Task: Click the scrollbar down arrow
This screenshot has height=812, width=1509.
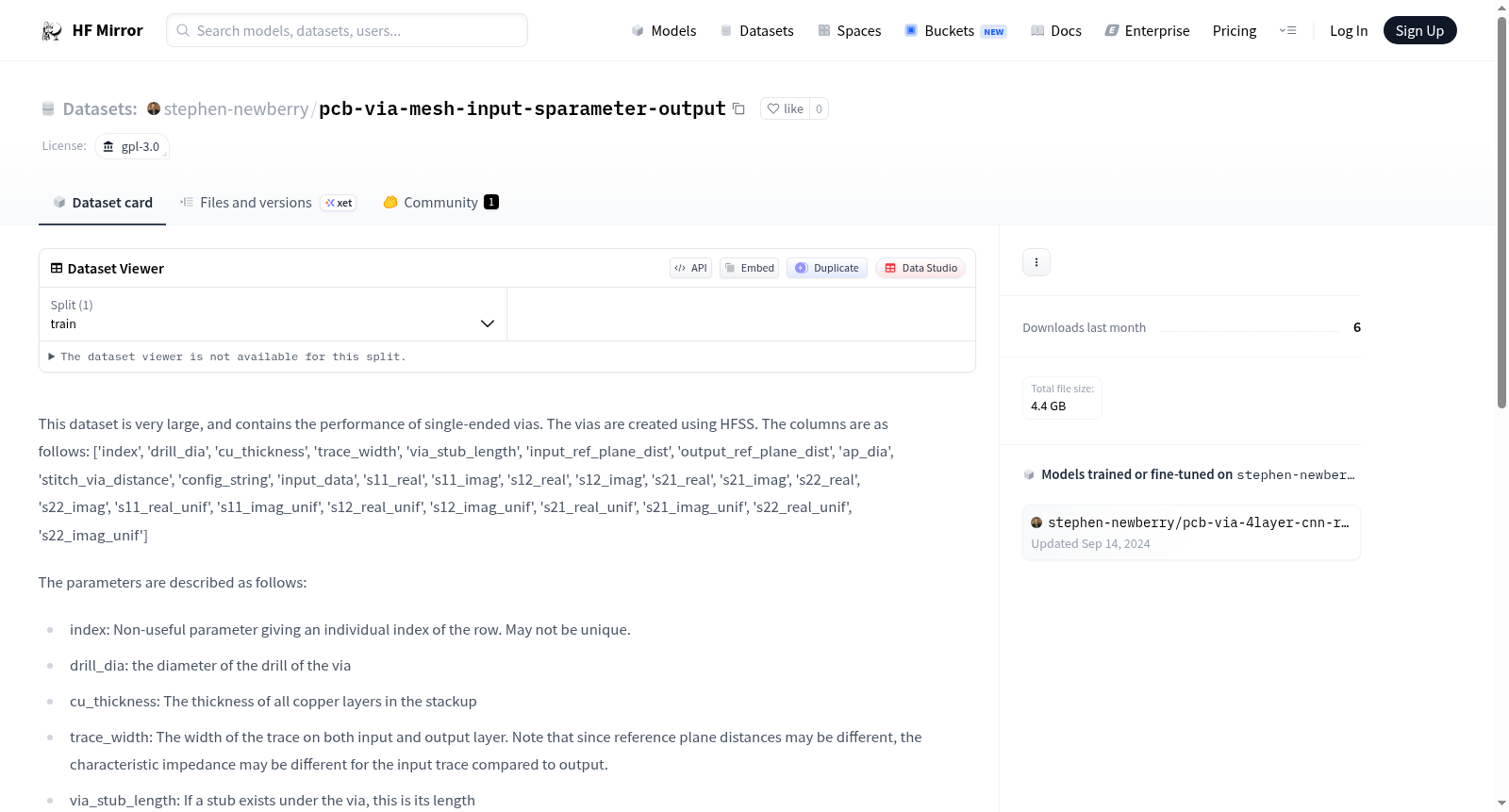Action: pos(1501,804)
